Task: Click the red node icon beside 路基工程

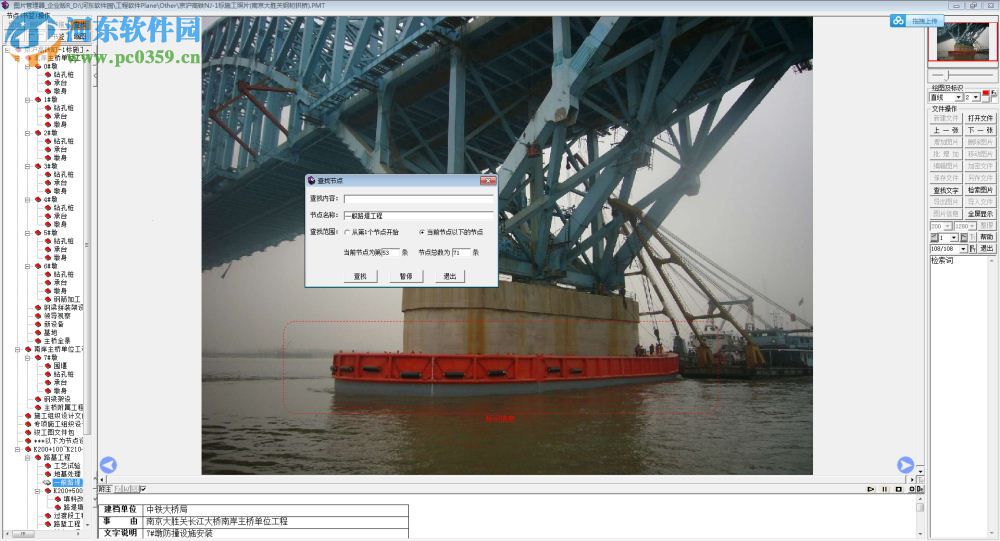Action: click(x=38, y=457)
